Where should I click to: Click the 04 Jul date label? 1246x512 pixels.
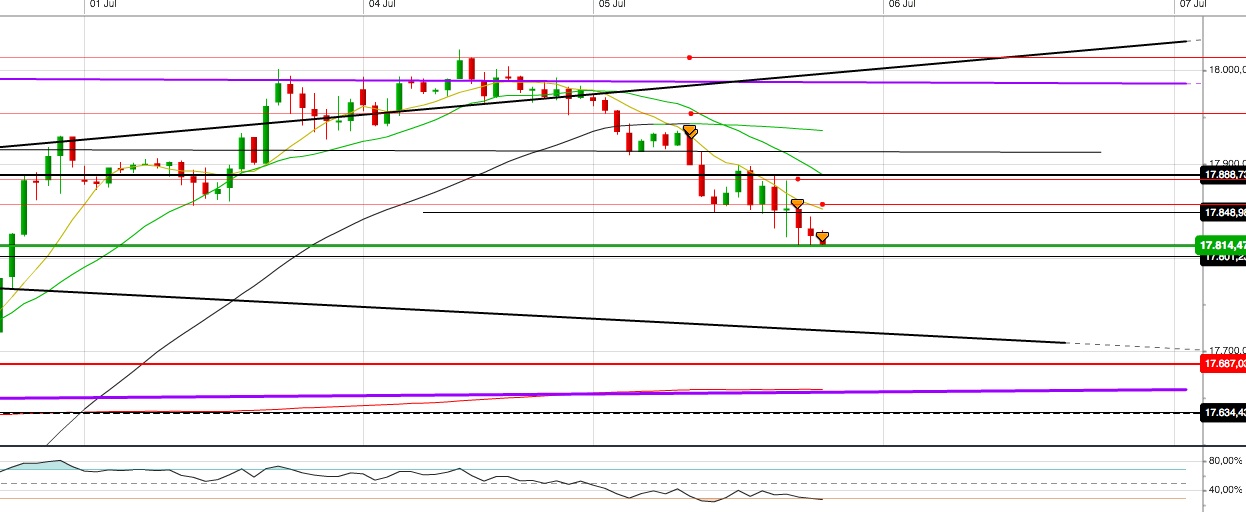point(381,4)
